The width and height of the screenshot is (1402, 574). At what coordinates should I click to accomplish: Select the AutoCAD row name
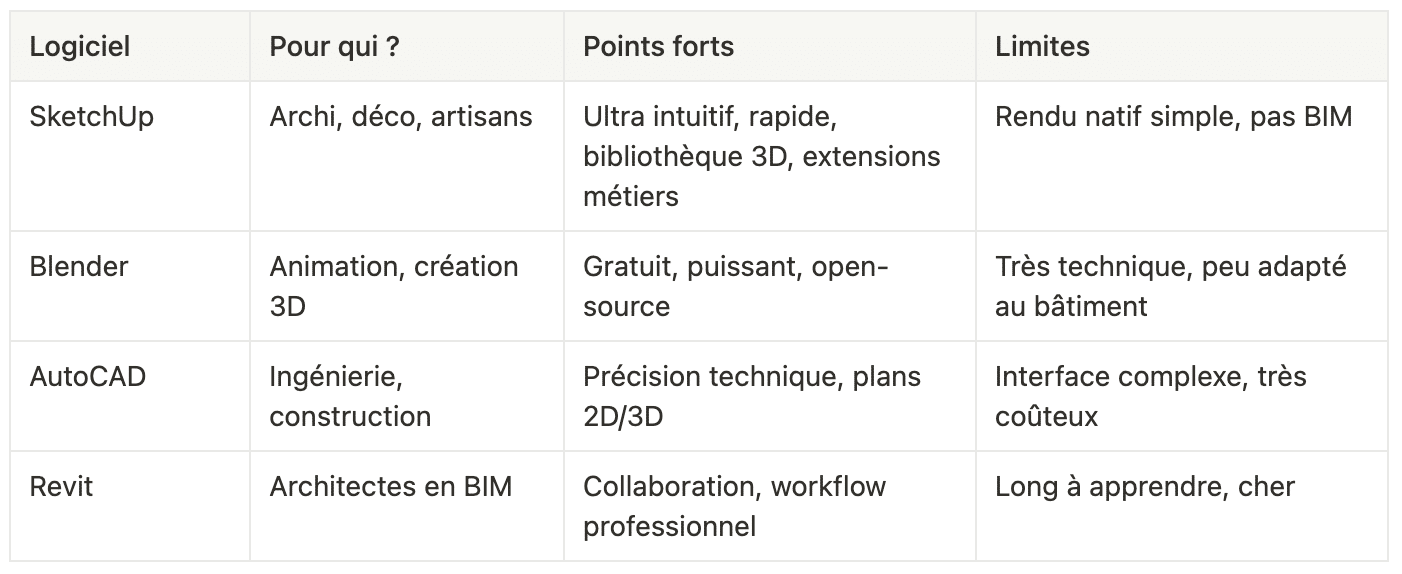130,396
